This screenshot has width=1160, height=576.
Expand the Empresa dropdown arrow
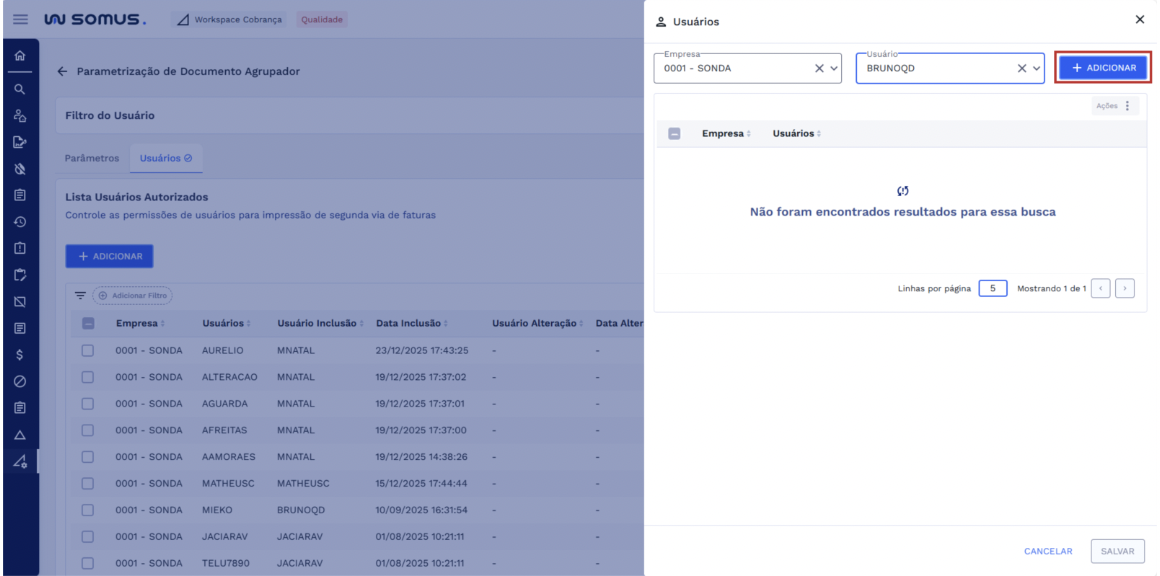(x=834, y=68)
